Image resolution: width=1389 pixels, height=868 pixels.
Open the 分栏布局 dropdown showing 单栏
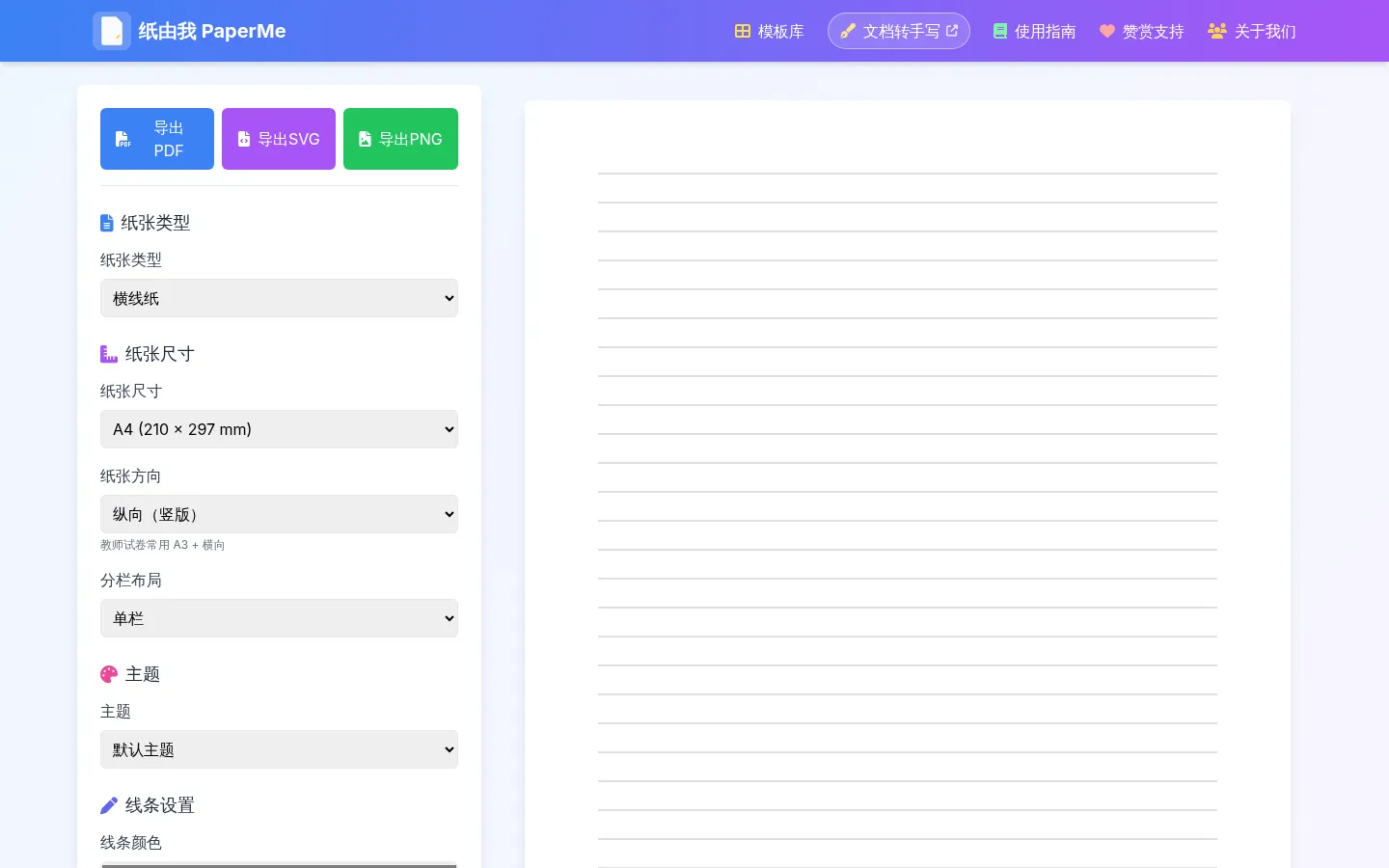pos(279,618)
